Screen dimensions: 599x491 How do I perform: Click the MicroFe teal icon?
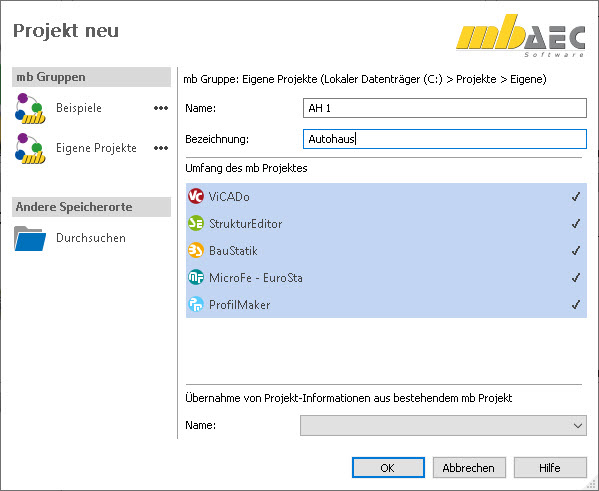click(196, 277)
